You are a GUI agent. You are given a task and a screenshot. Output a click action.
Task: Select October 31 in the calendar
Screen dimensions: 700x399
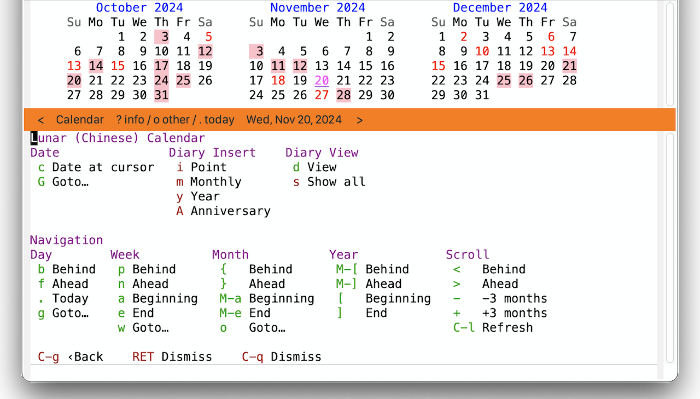click(162, 95)
